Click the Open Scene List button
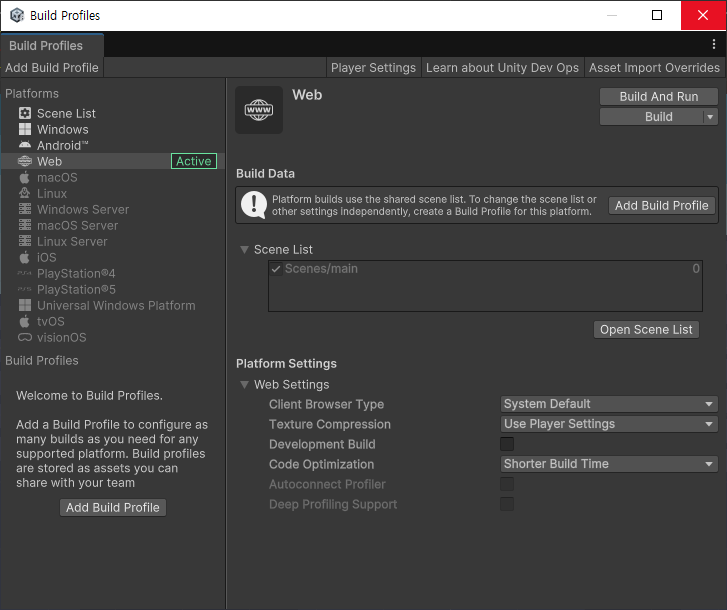The height and width of the screenshot is (610, 727). tap(646, 330)
